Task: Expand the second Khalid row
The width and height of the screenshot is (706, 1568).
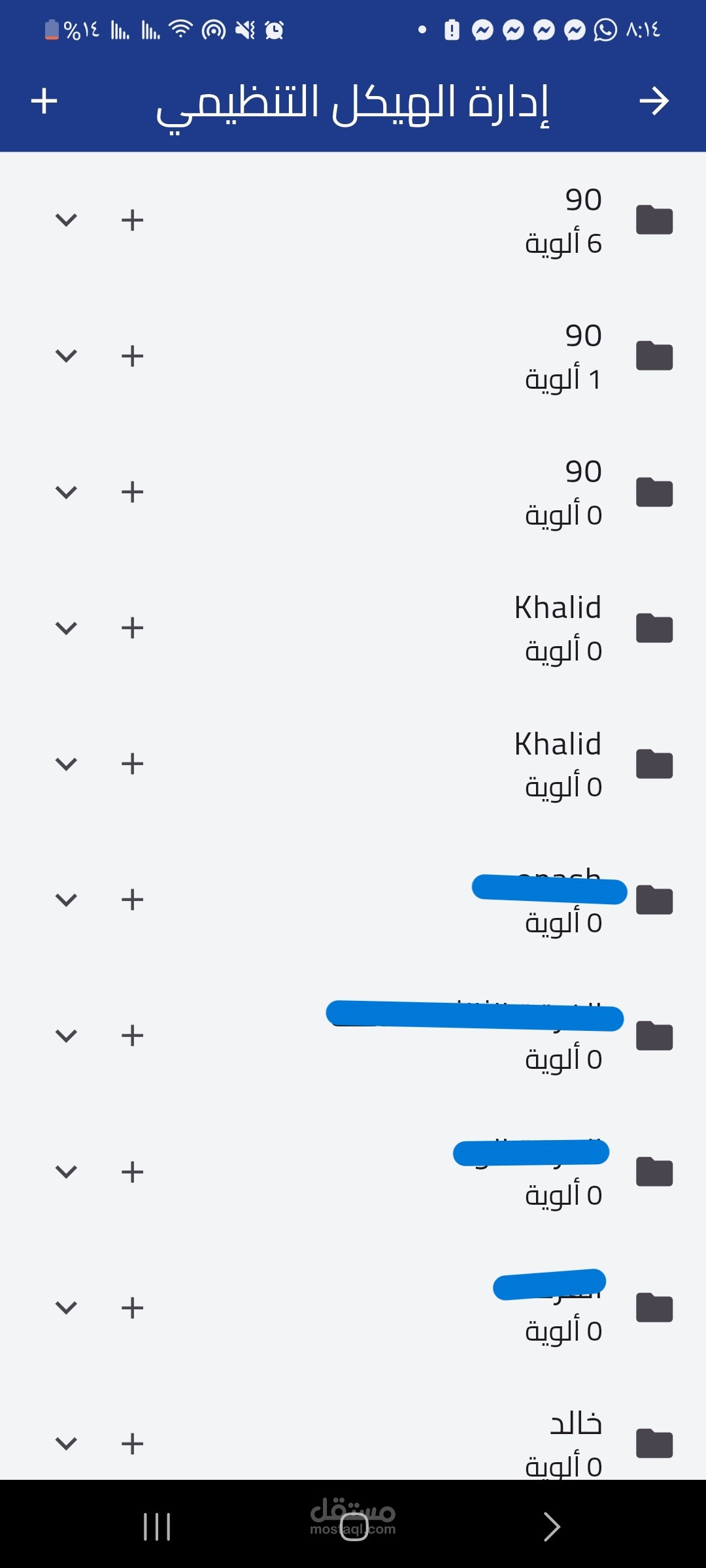Action: coord(66,764)
